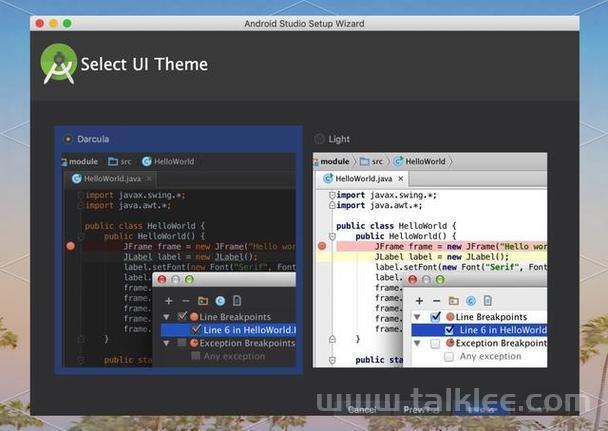
Task: Select the Darcula theme radio button
Action: [x=68, y=139]
